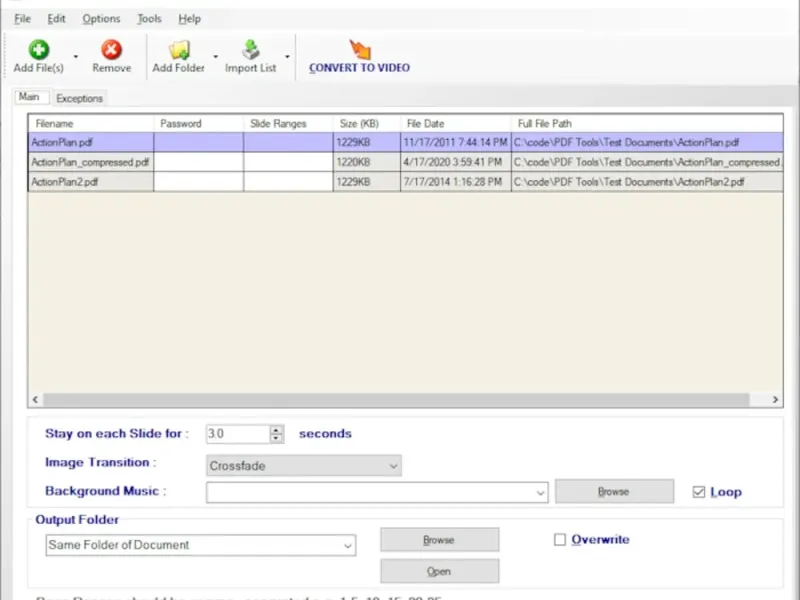Image resolution: width=800 pixels, height=600 pixels.
Task: Expand the Output Folder dropdown
Action: [348, 546]
